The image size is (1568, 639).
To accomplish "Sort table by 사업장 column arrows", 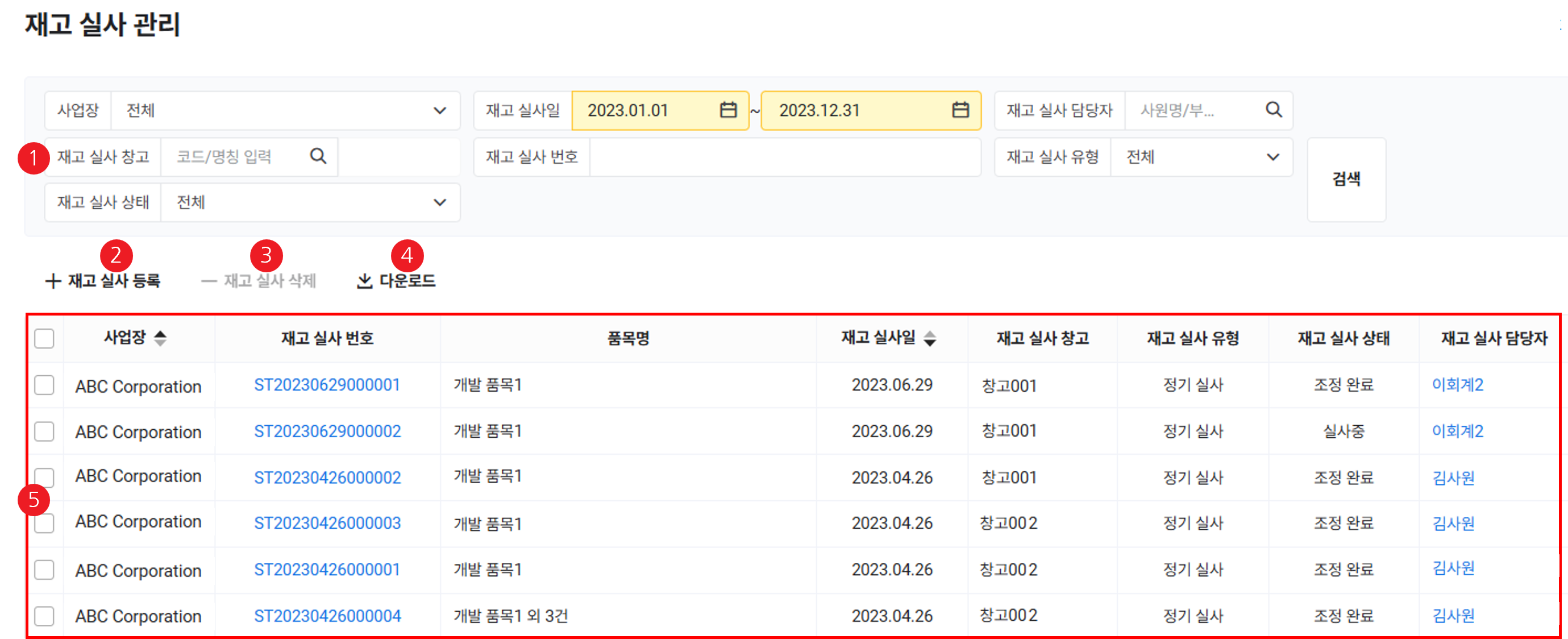I will coord(160,338).
